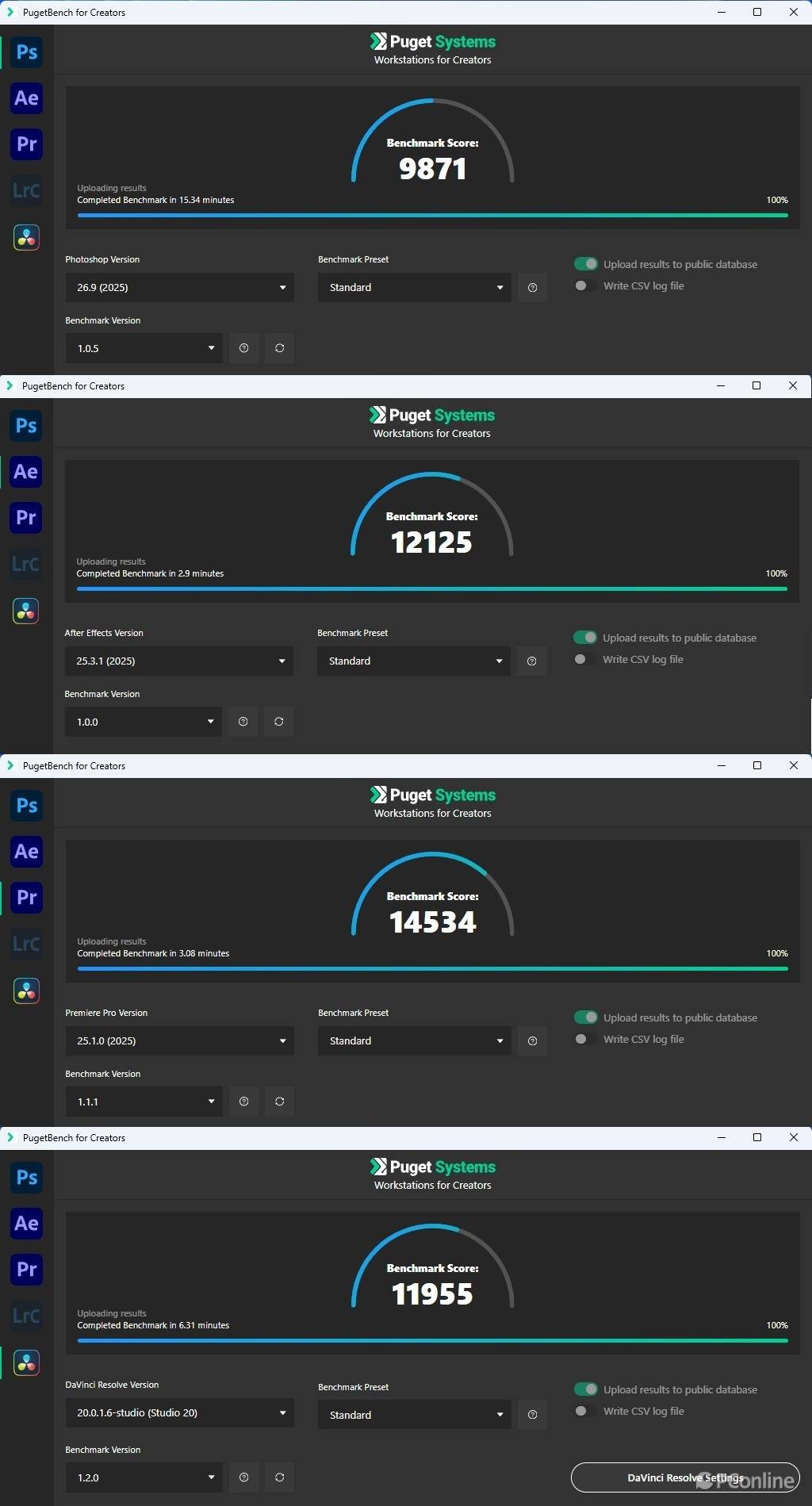This screenshot has width=812, height=1506.
Task: Open the Photoshop Version 26.9 (2025) dropdown
Action: click(x=179, y=287)
